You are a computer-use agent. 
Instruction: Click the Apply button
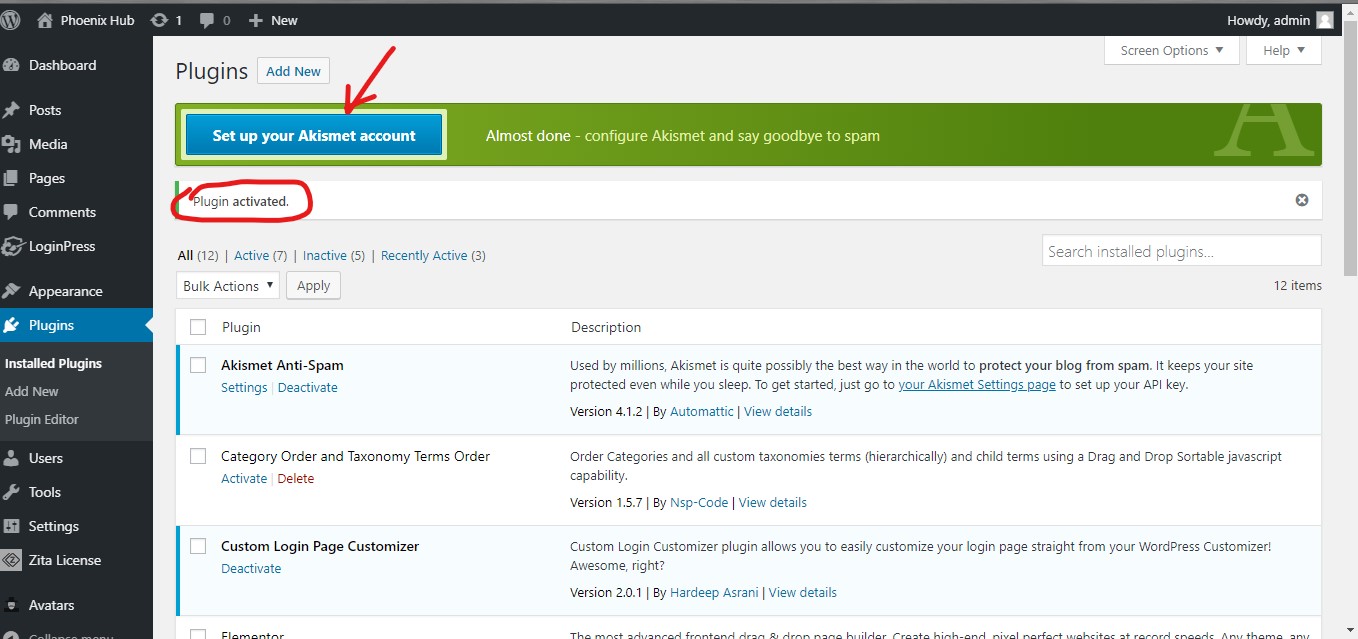point(313,285)
